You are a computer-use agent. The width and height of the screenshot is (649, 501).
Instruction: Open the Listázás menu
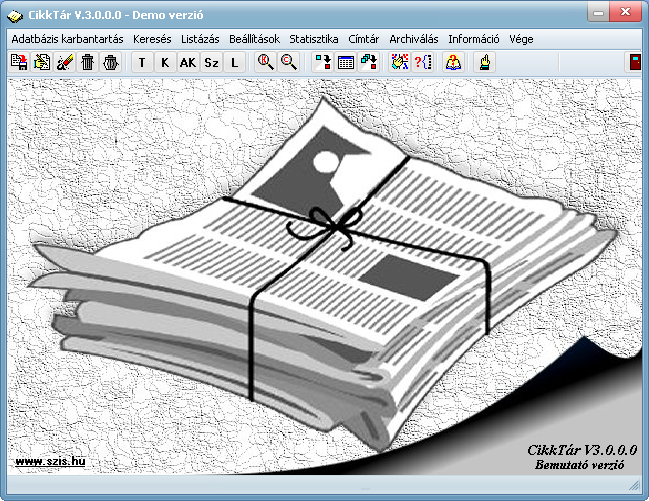tap(200, 39)
